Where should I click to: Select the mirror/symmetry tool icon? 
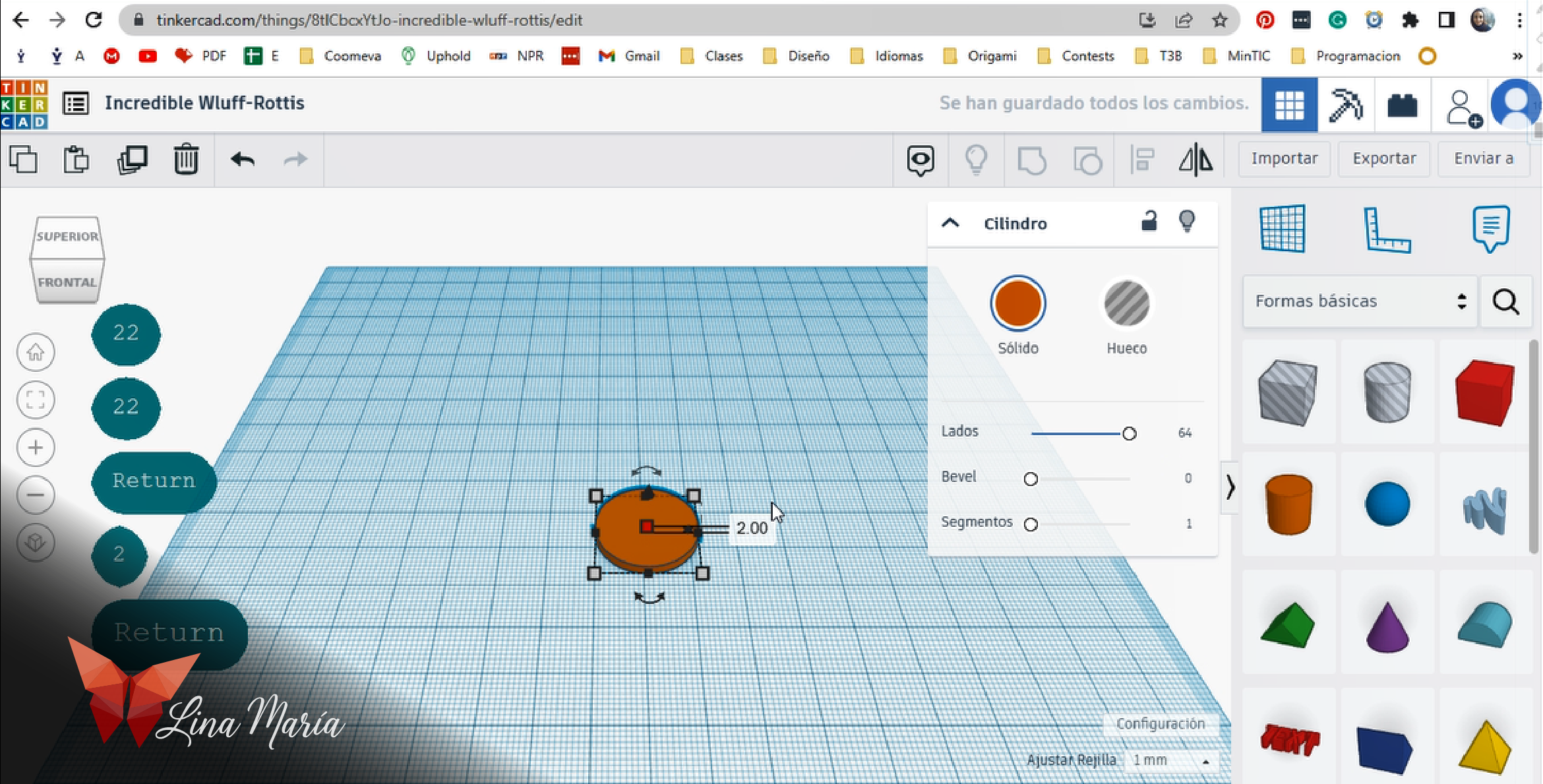tap(1197, 158)
